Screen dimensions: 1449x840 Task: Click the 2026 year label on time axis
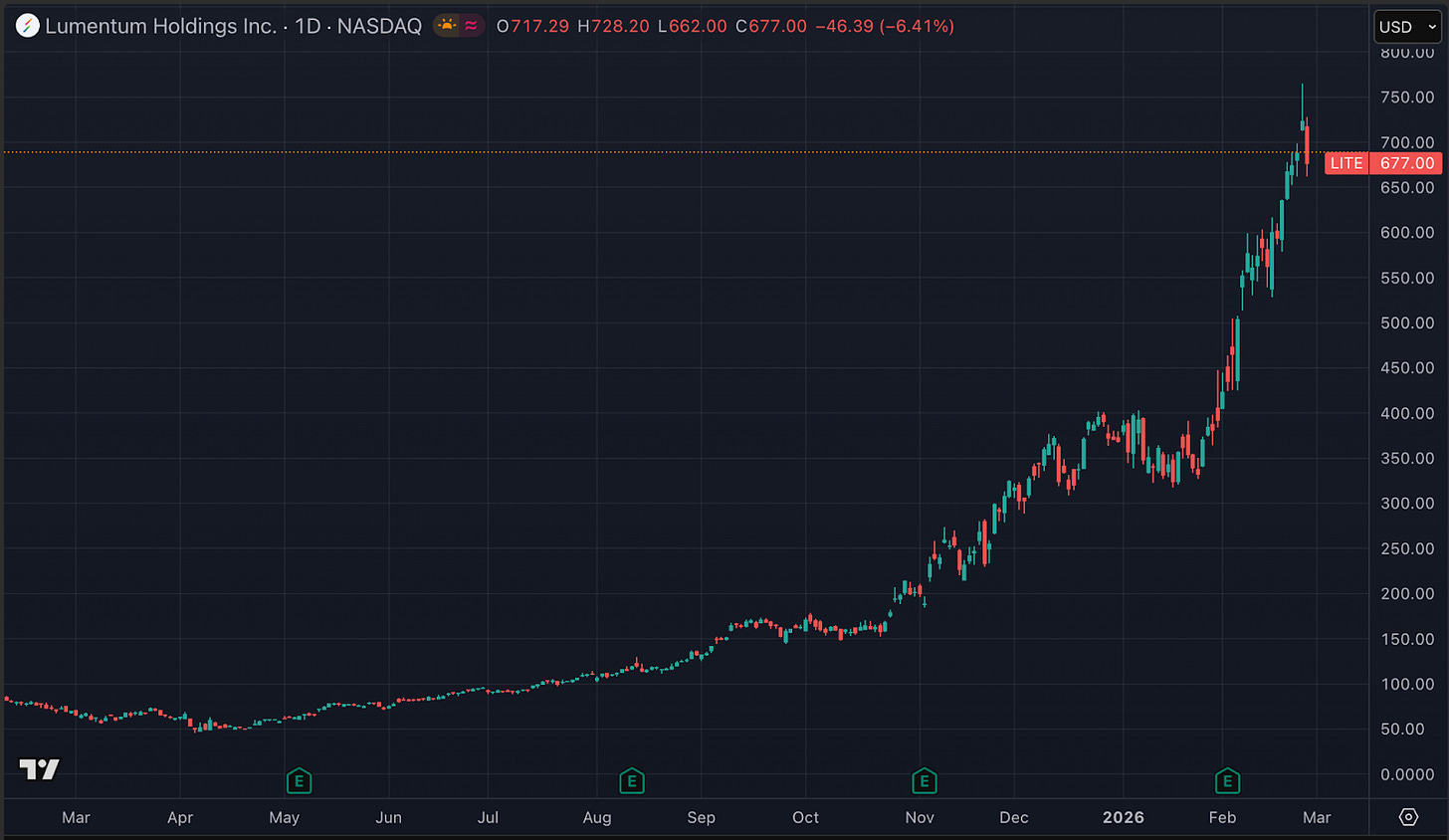point(1124,817)
